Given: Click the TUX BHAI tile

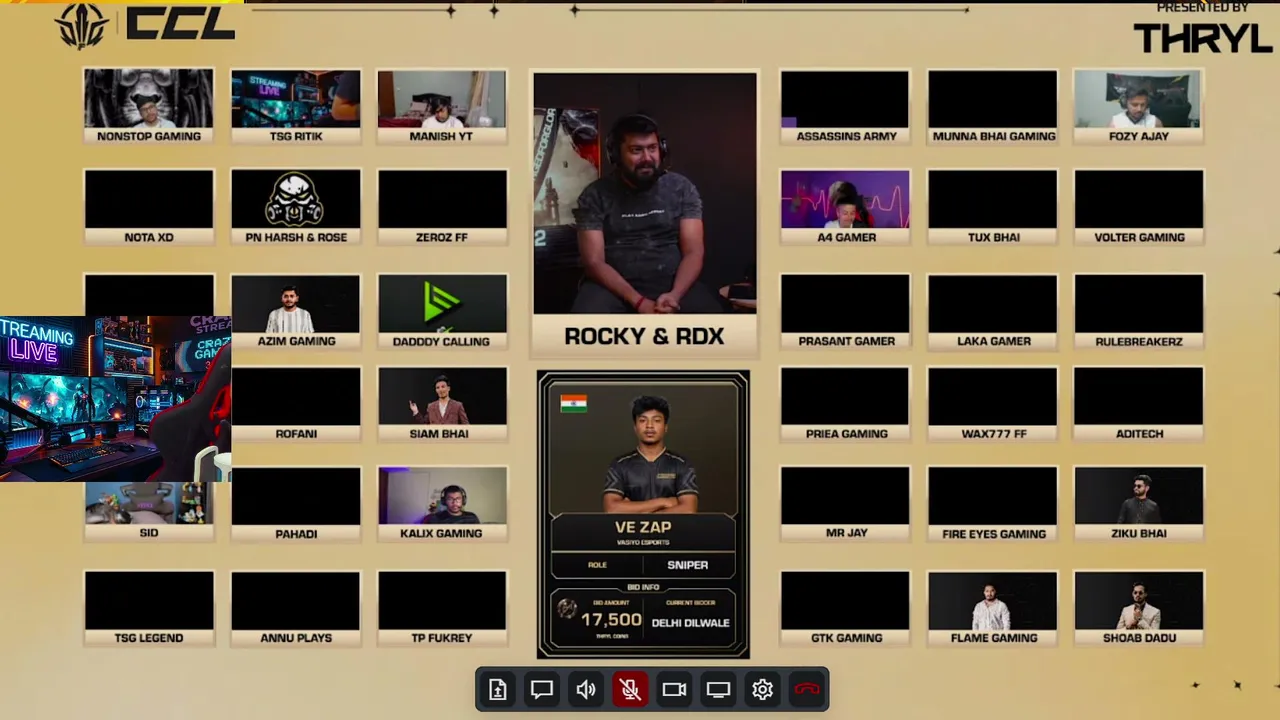Looking at the screenshot, I should coord(992,207).
